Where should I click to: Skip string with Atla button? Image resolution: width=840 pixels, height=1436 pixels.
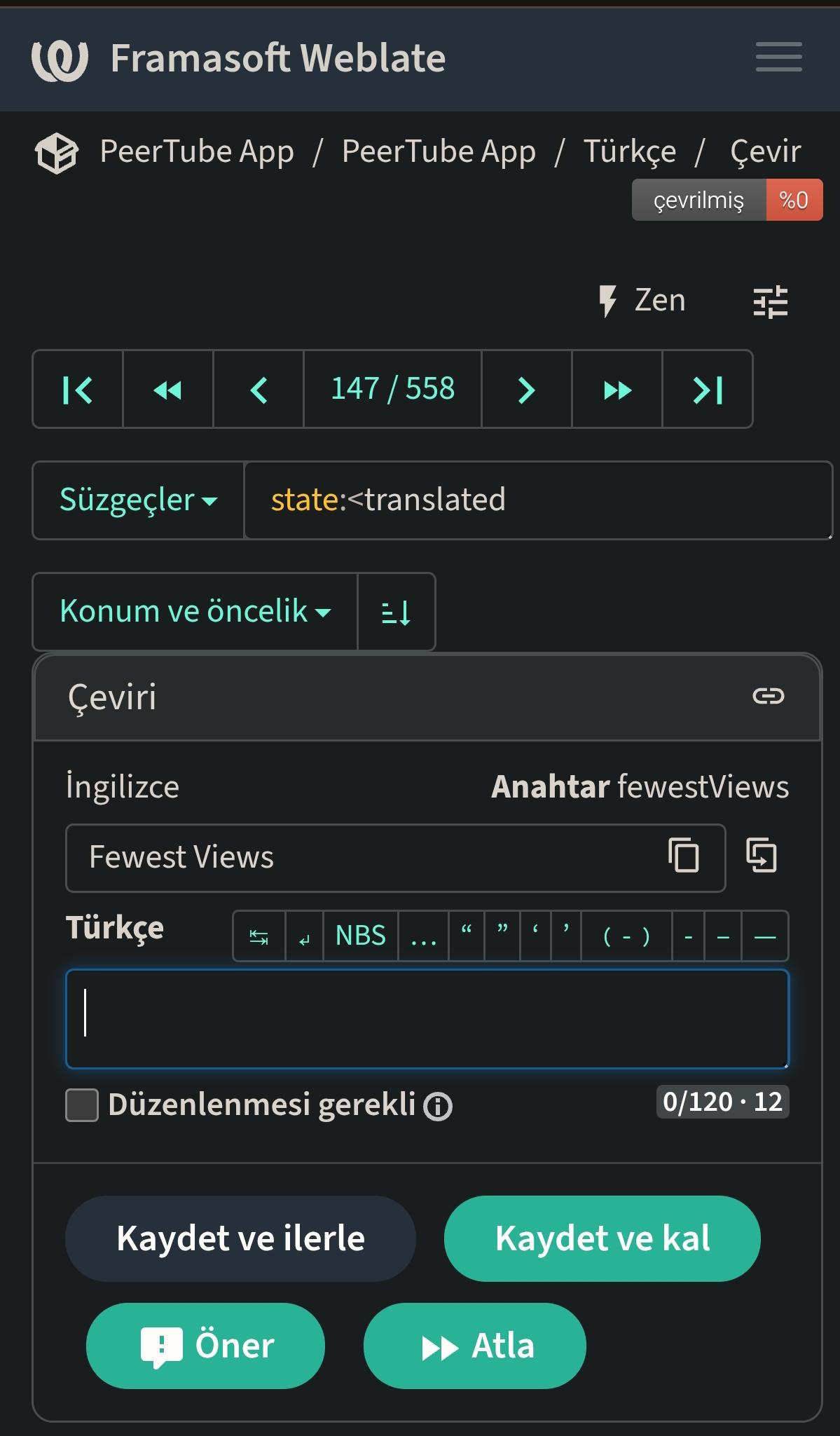click(474, 1346)
